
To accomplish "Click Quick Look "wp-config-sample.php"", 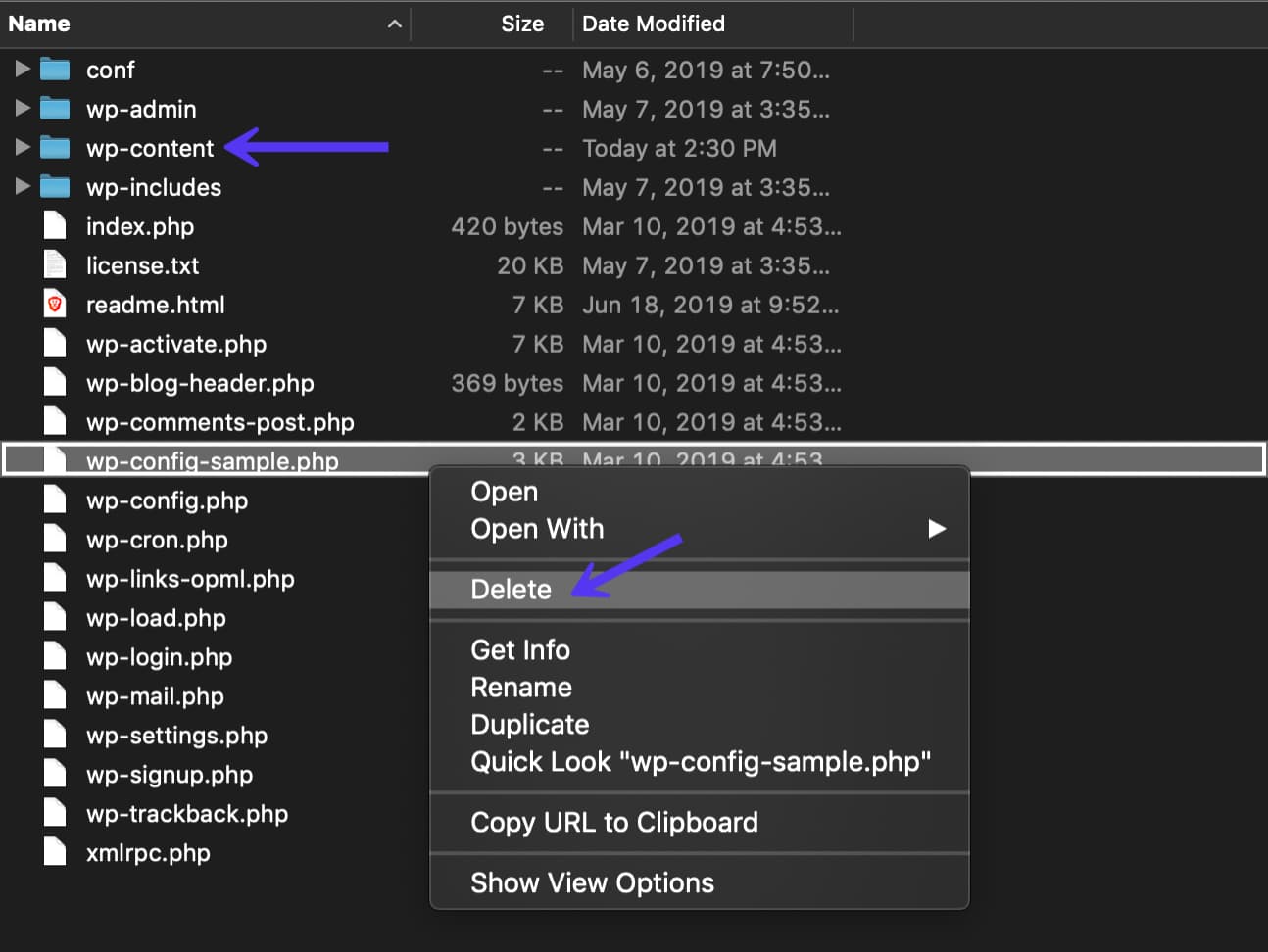I will coord(701,761).
